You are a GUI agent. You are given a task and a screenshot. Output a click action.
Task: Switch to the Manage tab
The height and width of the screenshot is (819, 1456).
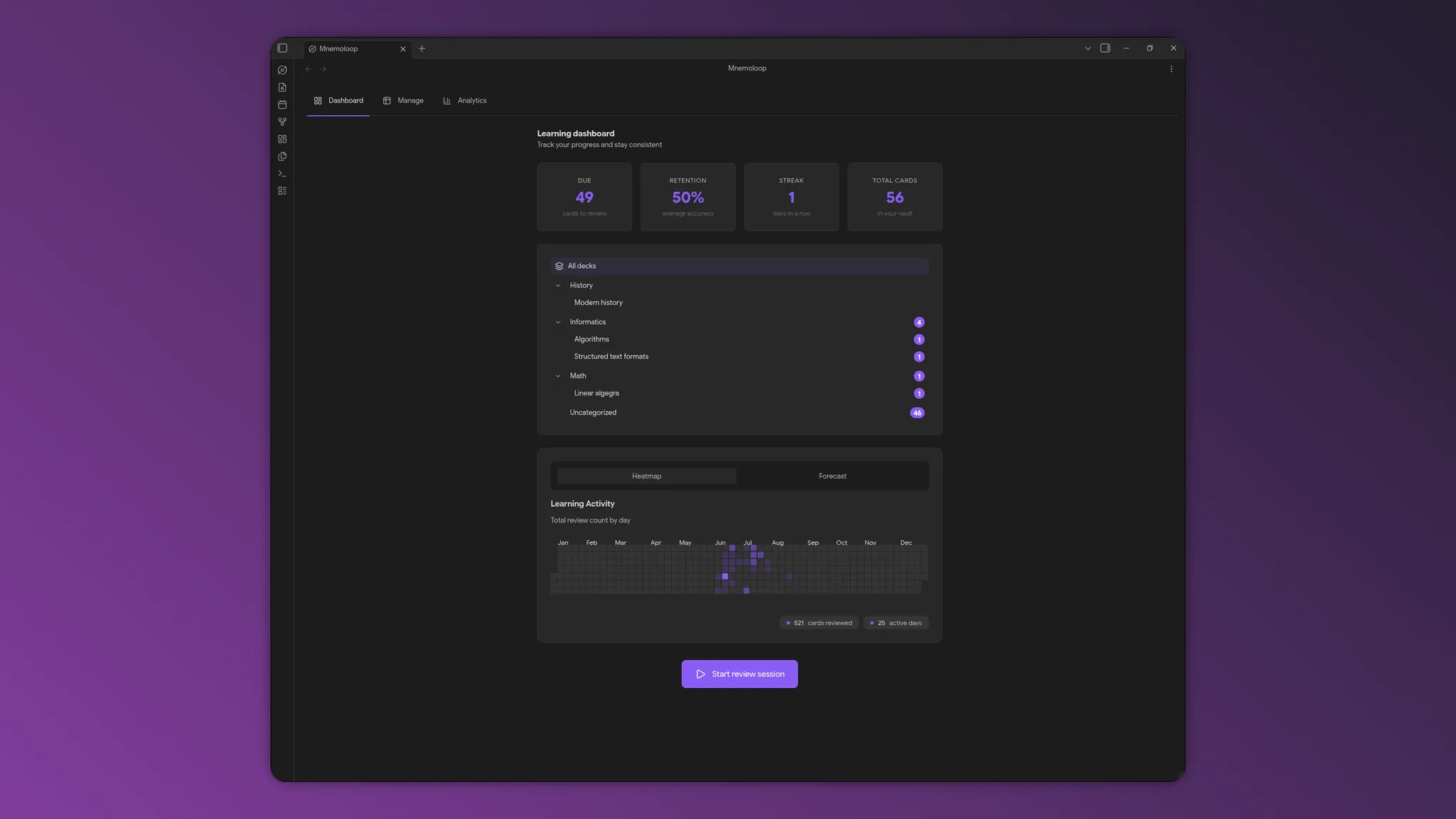click(x=403, y=101)
